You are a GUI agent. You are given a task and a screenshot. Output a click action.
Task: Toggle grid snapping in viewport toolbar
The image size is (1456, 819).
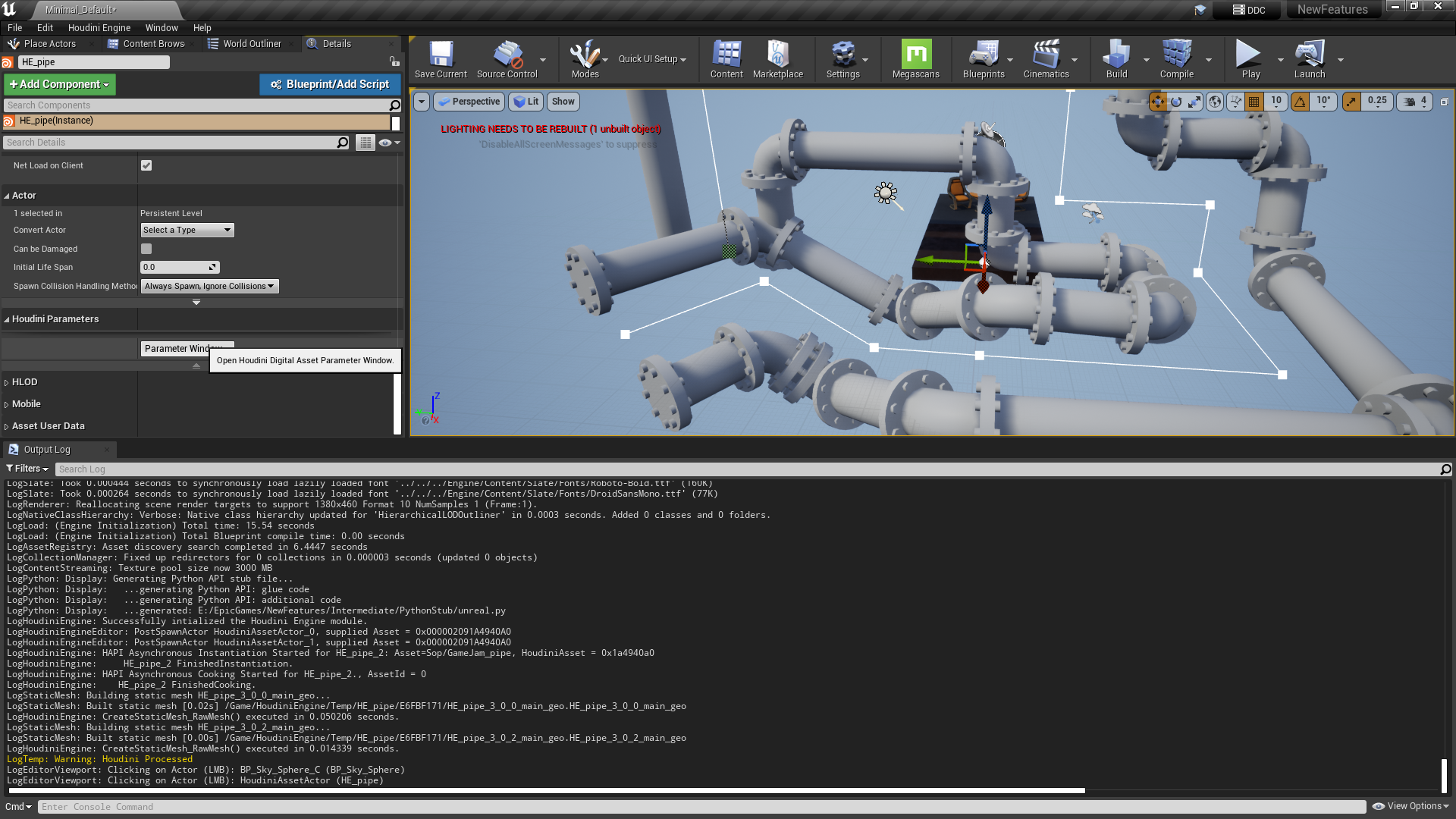tap(1254, 102)
